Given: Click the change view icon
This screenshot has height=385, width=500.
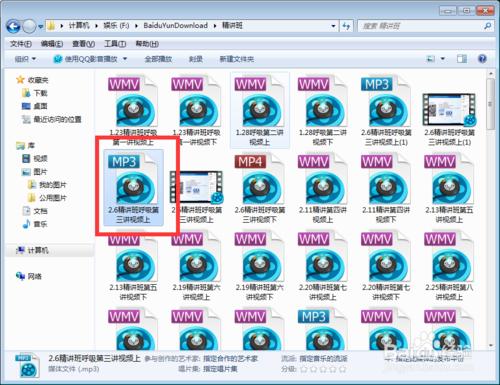Looking at the screenshot, I should click(x=431, y=59).
